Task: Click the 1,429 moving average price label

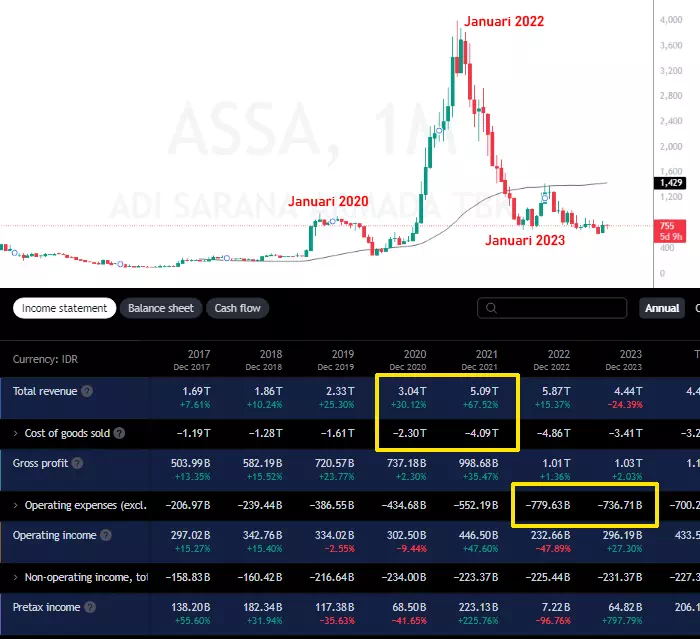Action: coord(671,183)
